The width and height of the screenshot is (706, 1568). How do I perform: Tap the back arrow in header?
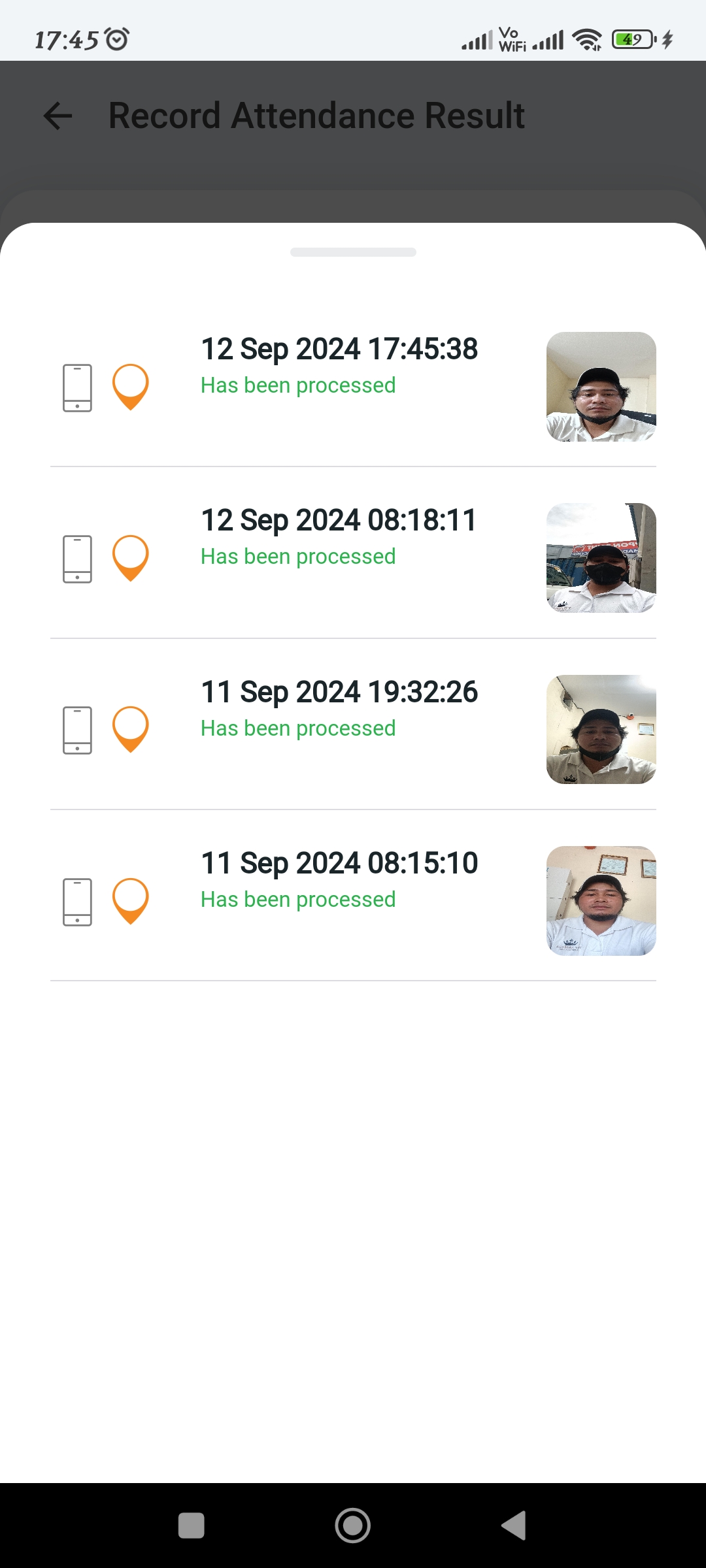pyautogui.click(x=58, y=116)
